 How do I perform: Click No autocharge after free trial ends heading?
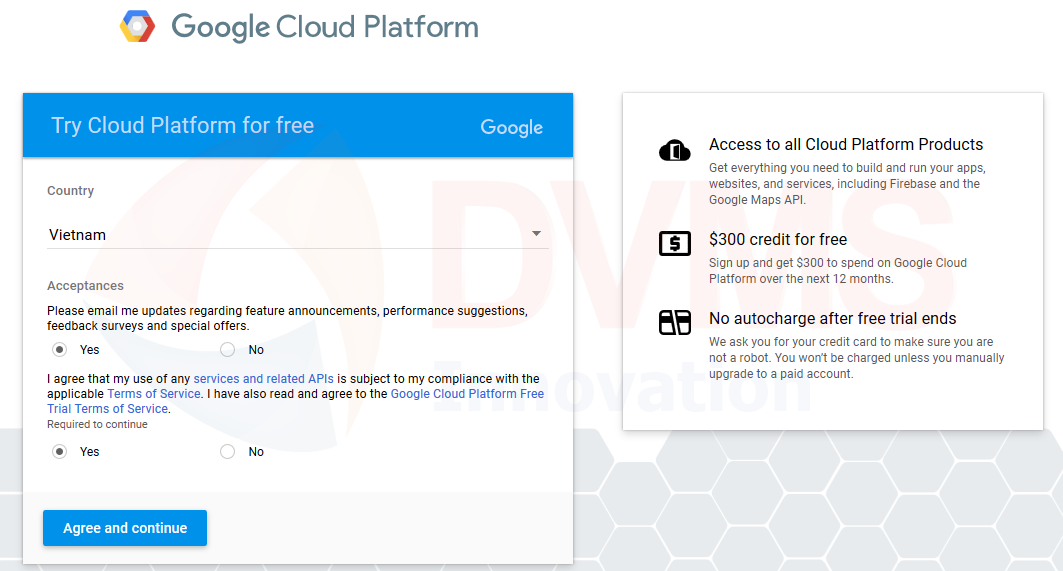click(833, 319)
